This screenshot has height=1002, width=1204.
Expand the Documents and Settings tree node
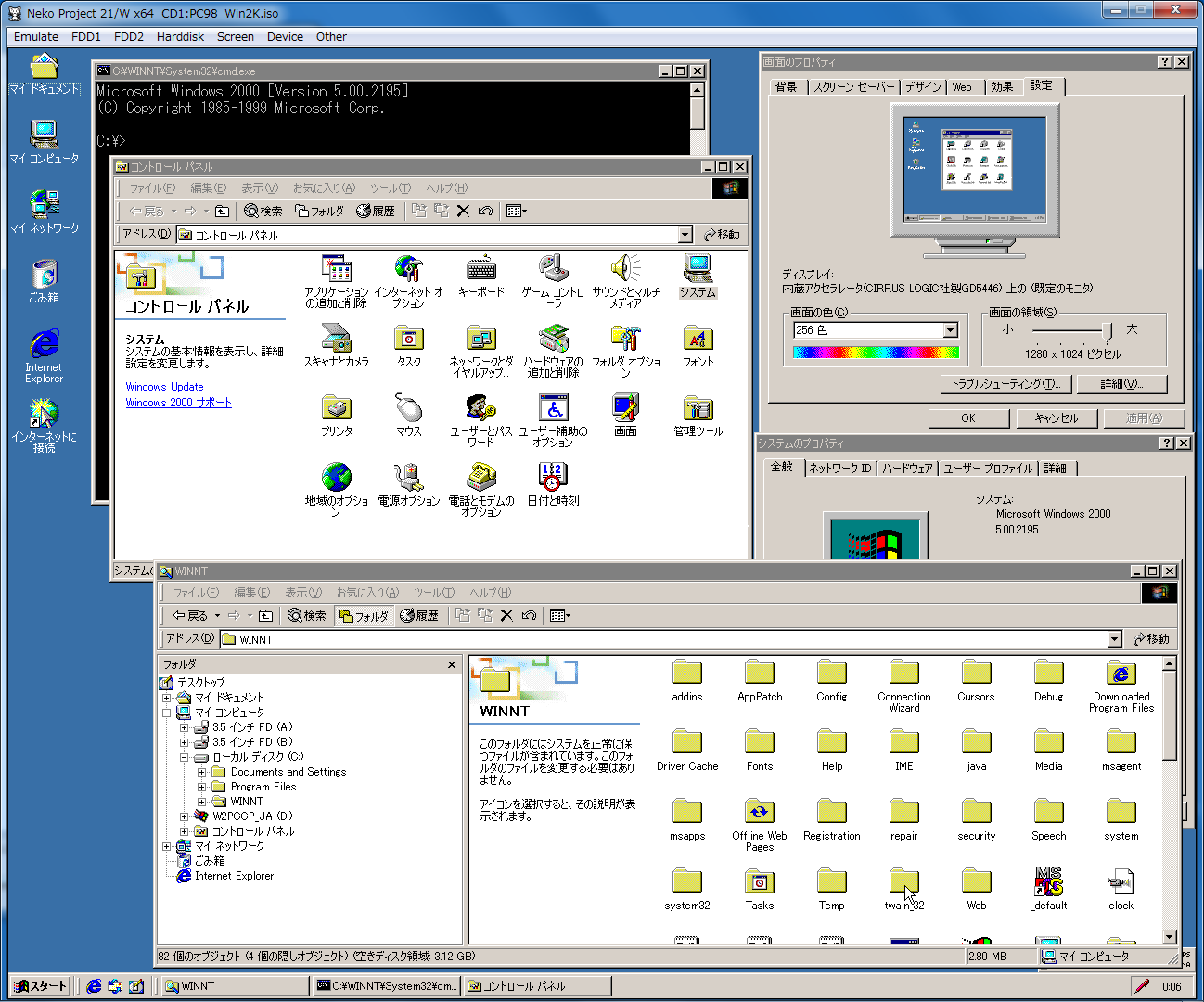(201, 772)
